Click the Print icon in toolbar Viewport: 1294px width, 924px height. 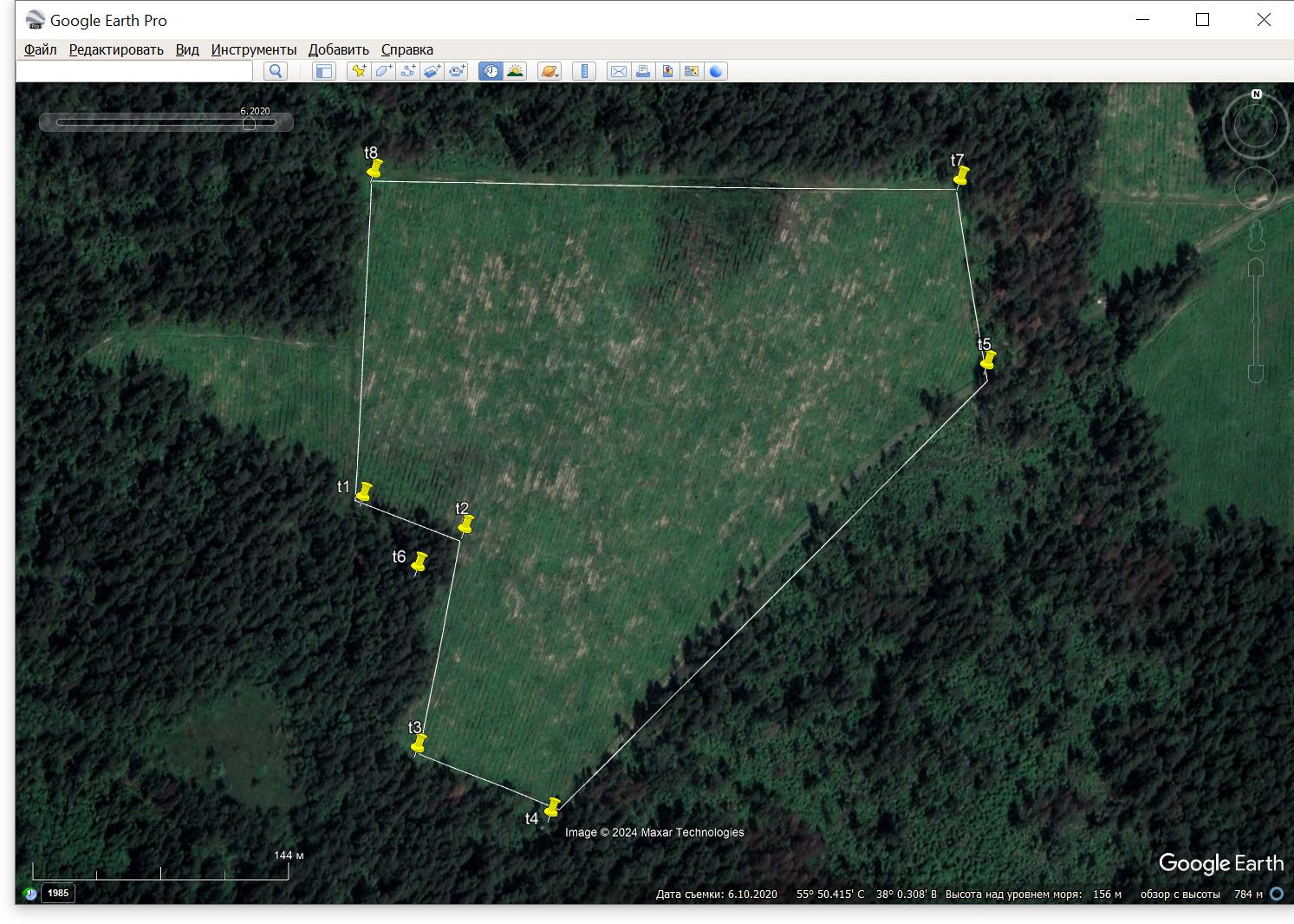click(642, 71)
